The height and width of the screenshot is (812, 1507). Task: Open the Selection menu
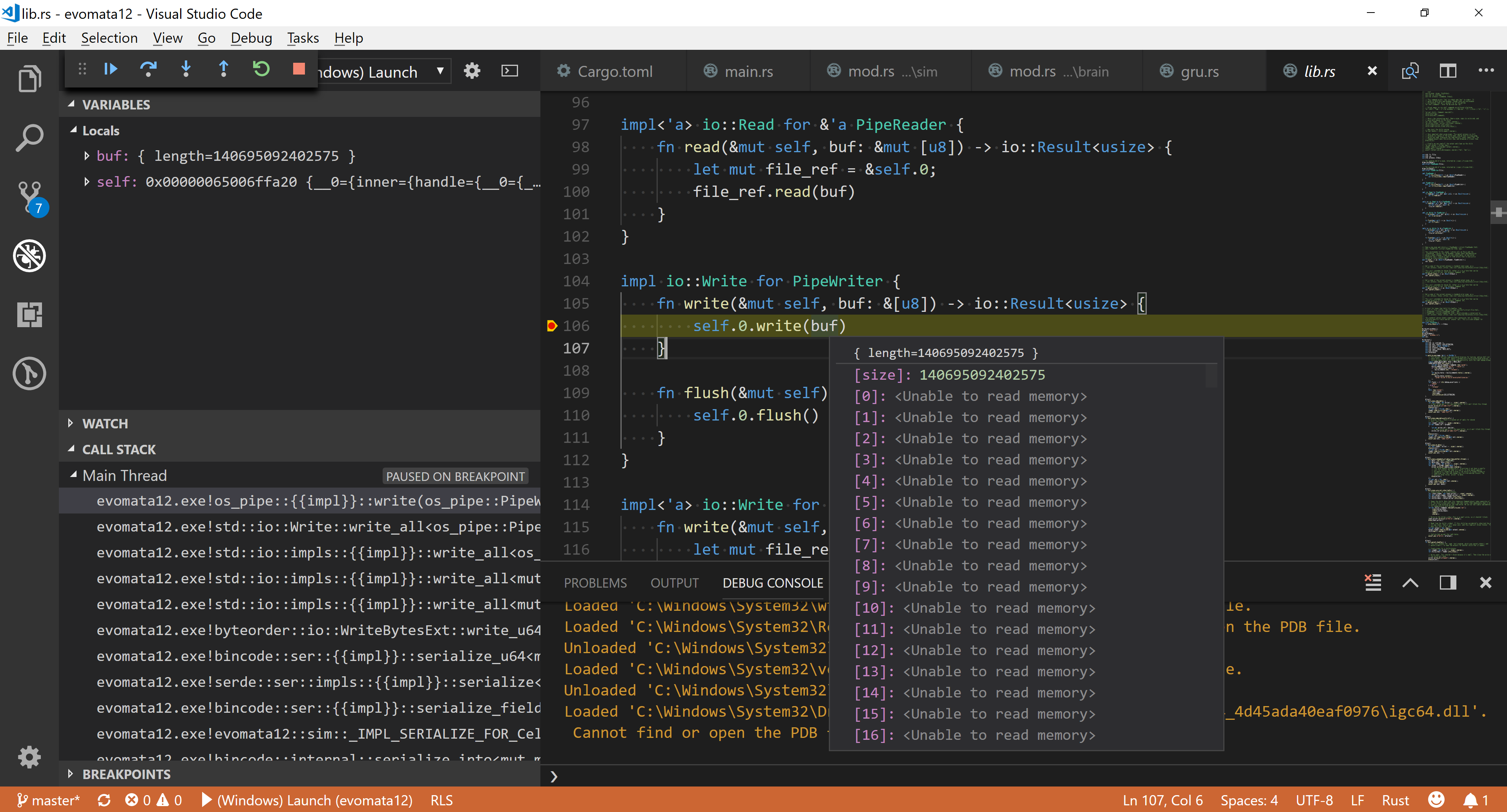click(109, 38)
